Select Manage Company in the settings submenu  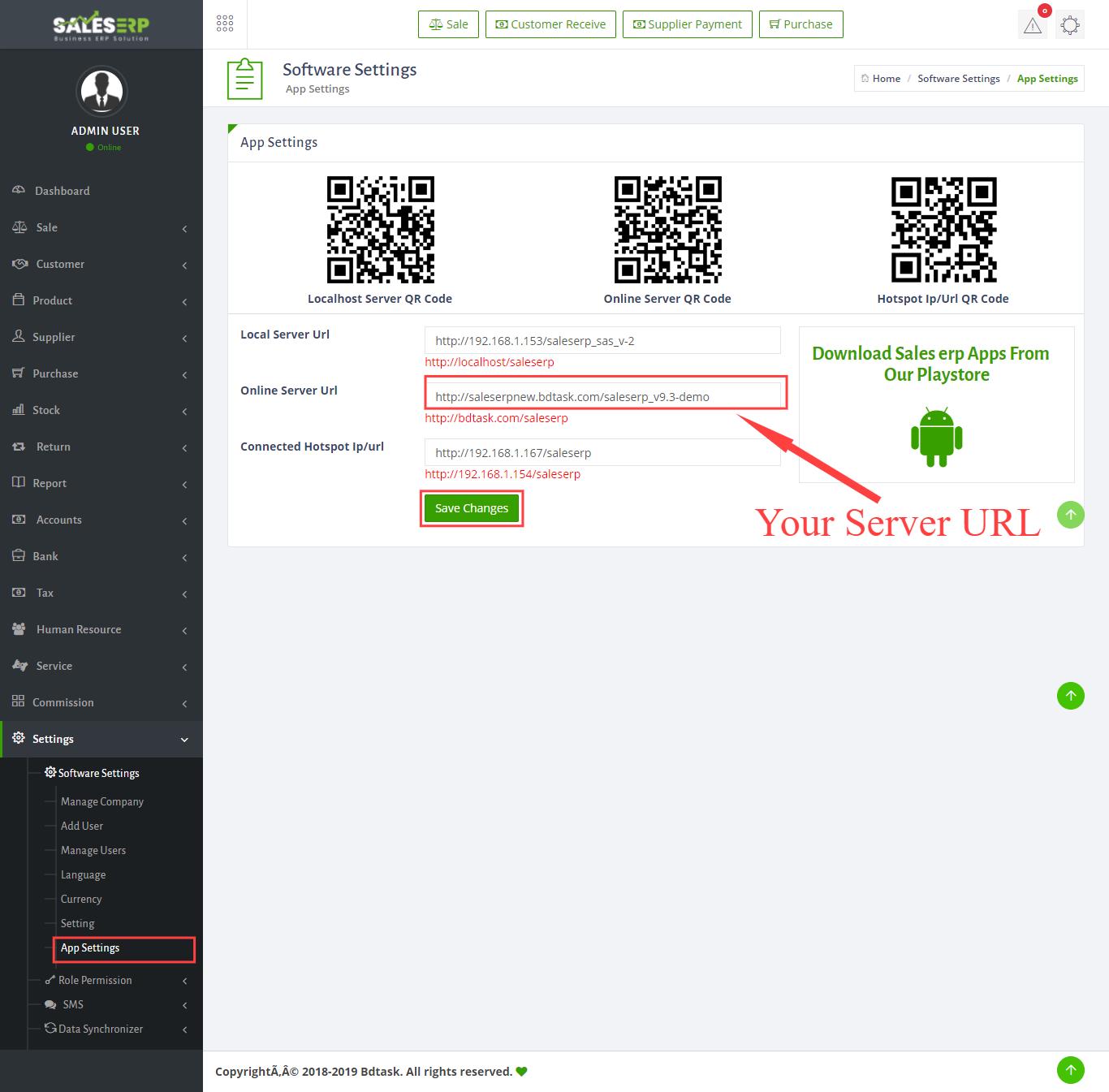tap(102, 801)
